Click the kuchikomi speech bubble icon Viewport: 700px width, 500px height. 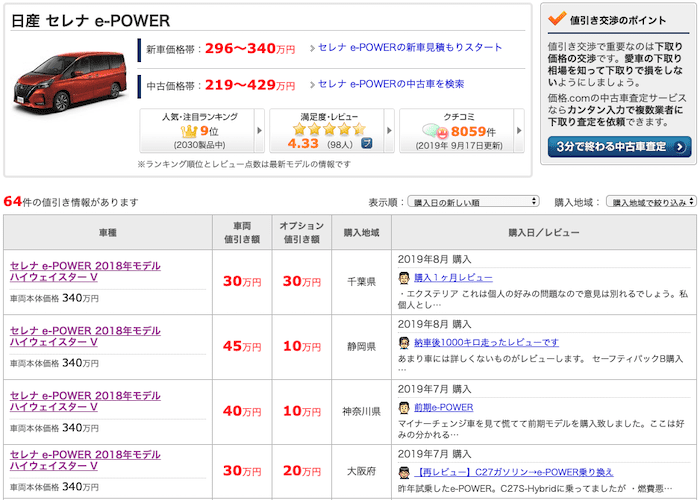(x=434, y=131)
